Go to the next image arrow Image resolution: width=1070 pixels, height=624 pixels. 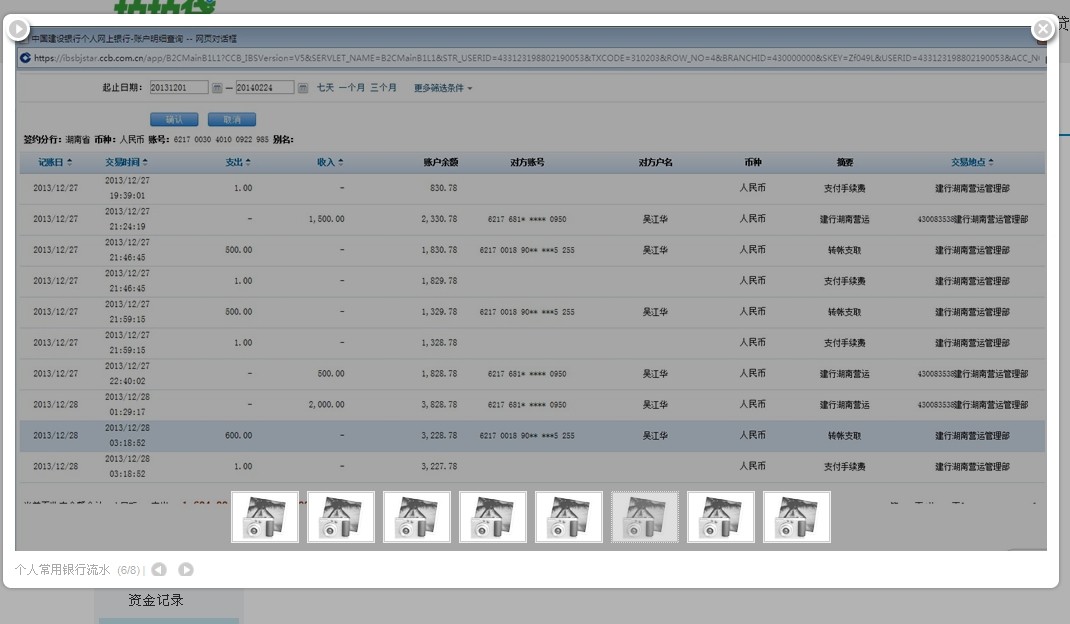tap(186, 570)
